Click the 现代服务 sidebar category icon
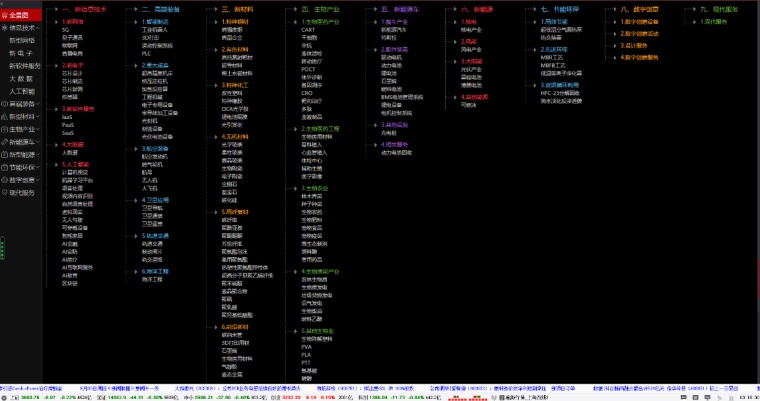The width and height of the screenshot is (760, 401). [x=5, y=192]
